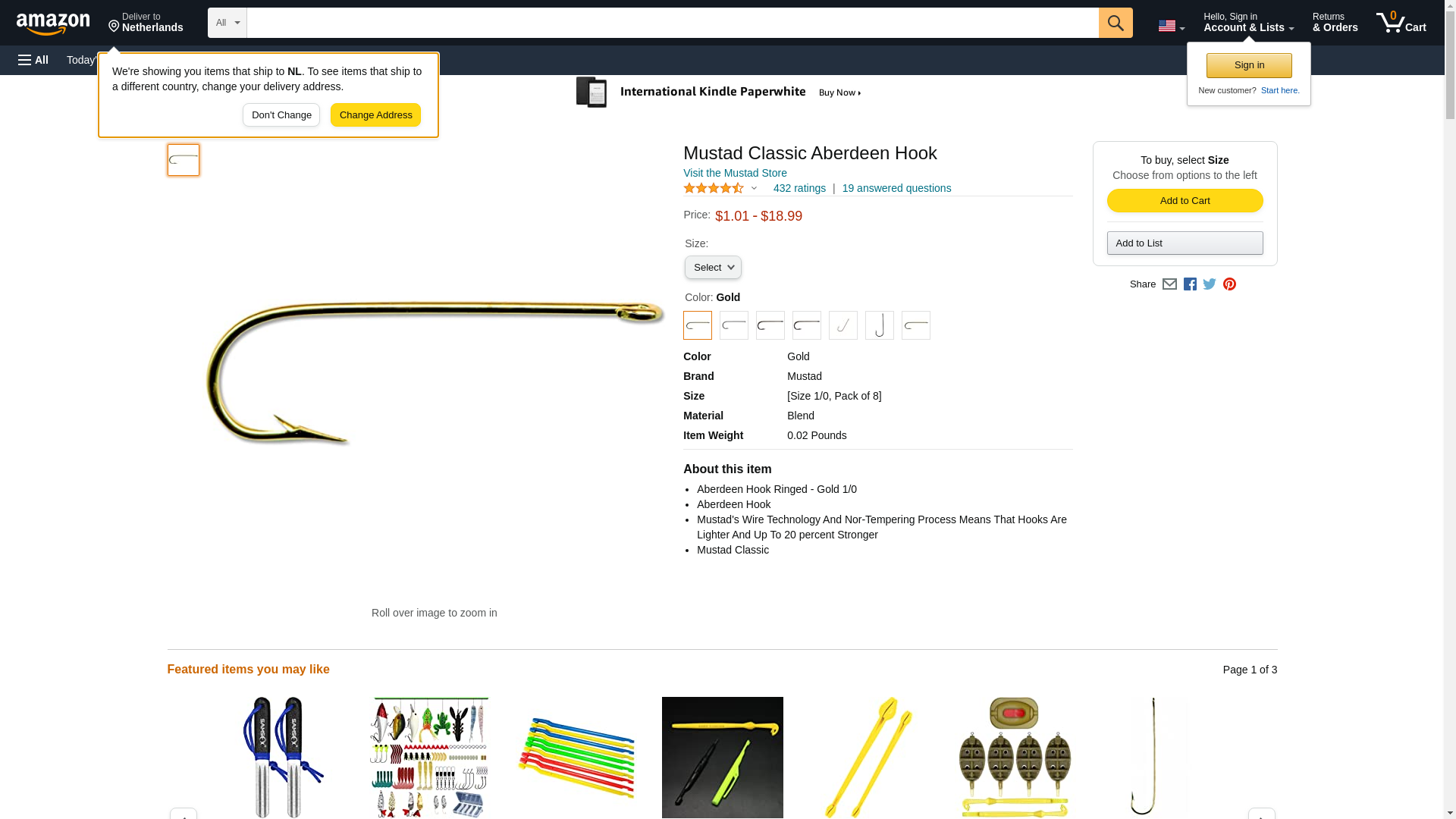1456x819 pixels.
Task: Open the Amazon home logo
Action: (53, 24)
